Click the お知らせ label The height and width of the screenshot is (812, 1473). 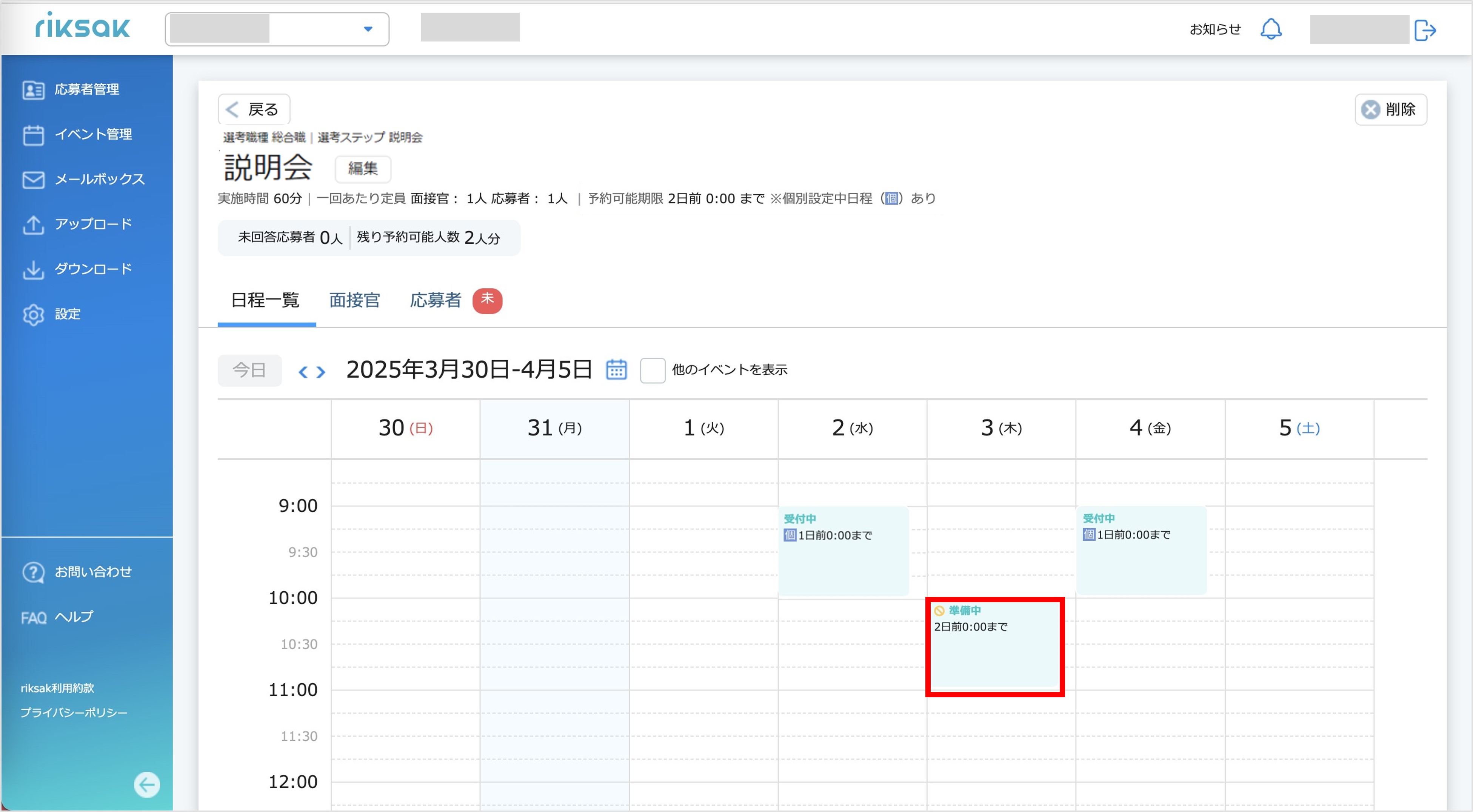click(x=1215, y=29)
